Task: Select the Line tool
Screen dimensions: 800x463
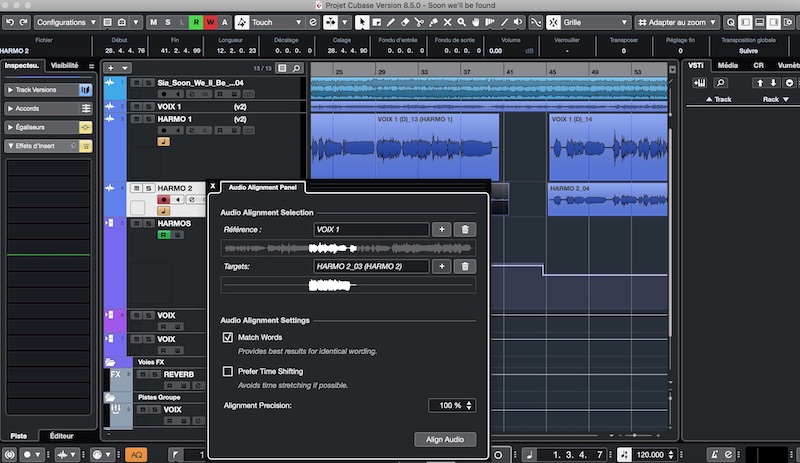Action: pyautogui.click(x=504, y=22)
